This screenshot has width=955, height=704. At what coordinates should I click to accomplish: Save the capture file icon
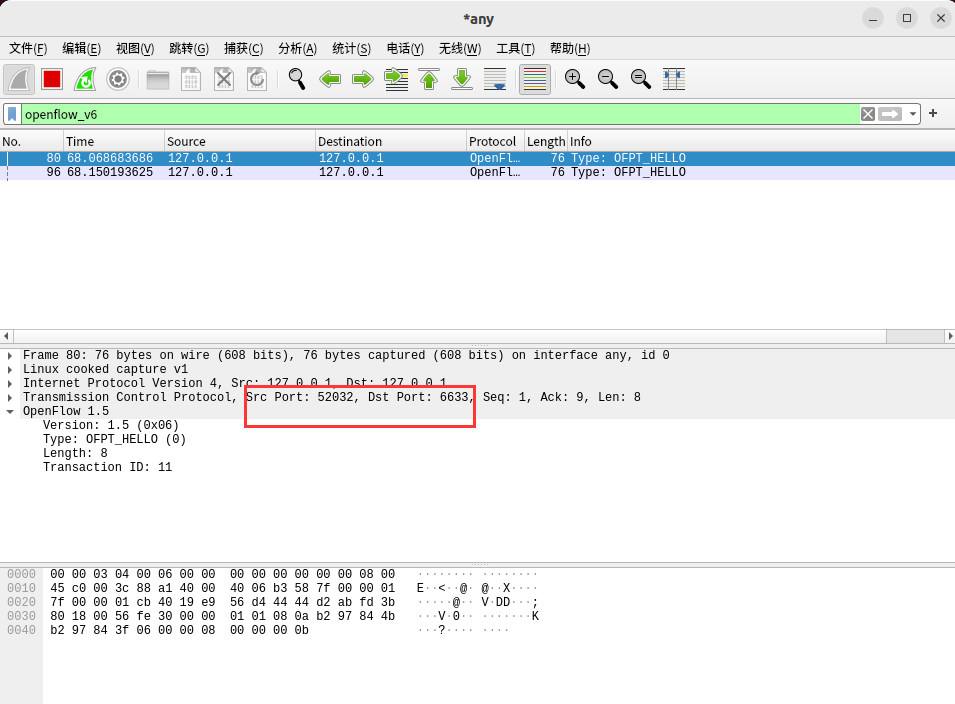click(191, 79)
